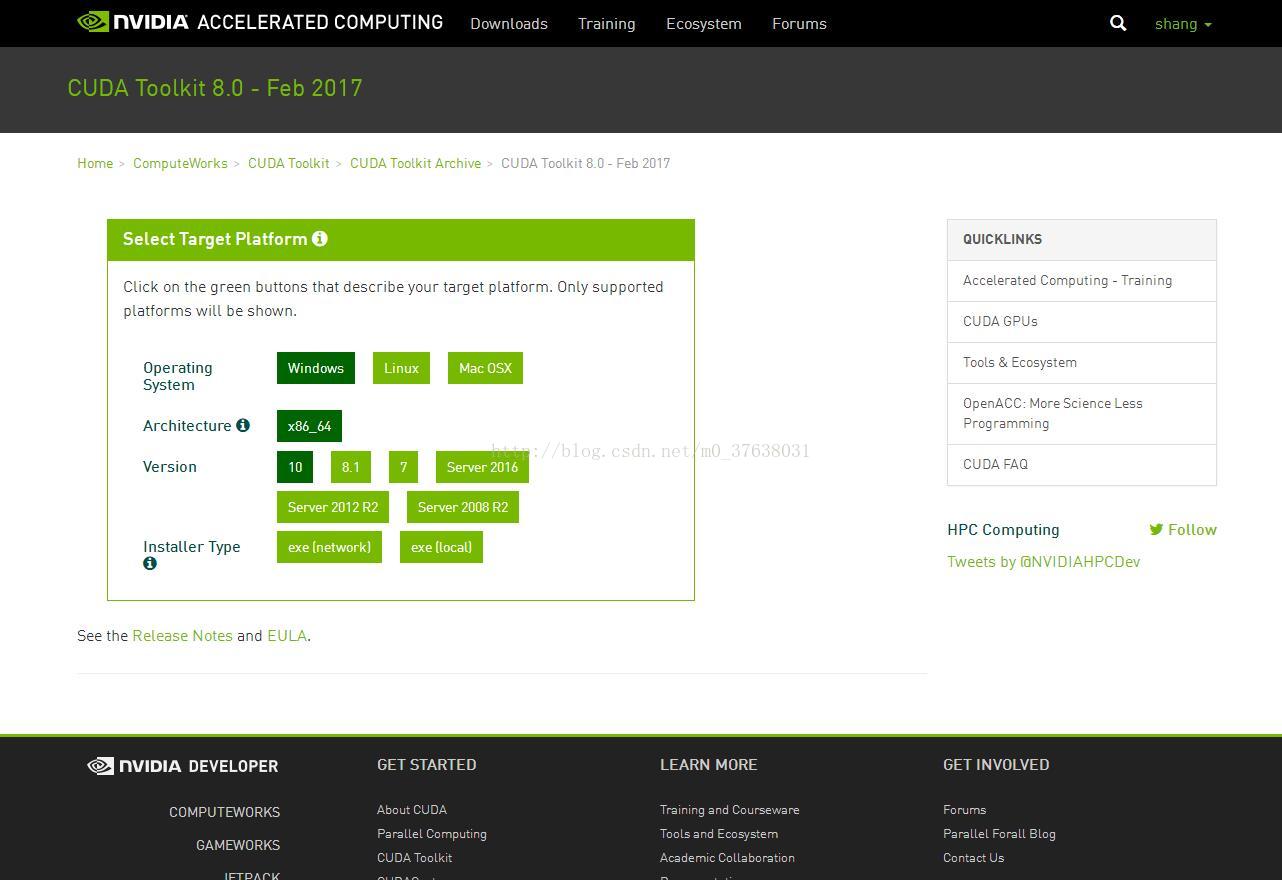Open Tools & Ecosystem quicklink

pos(1082,363)
